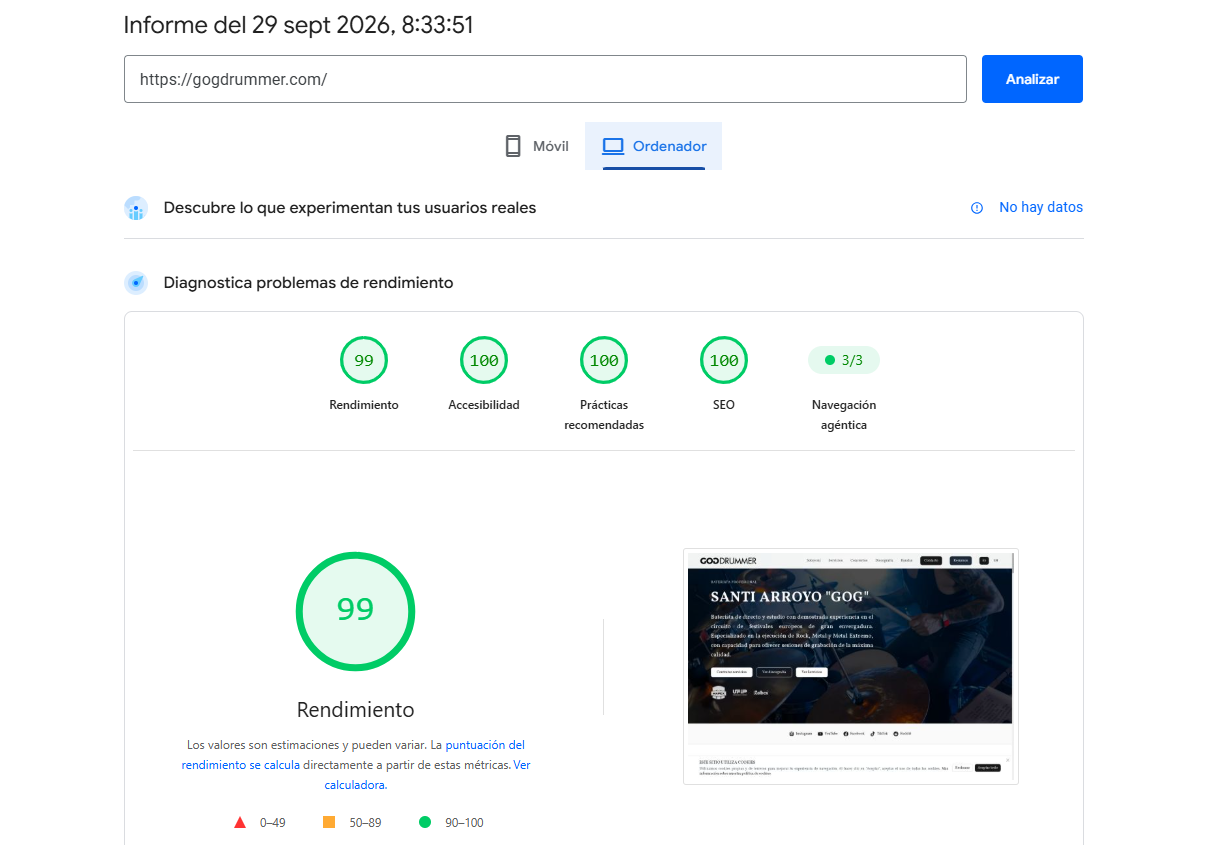Jump to Prácticas recomendadas score gauge
The image size is (1213, 845).
pos(604,360)
